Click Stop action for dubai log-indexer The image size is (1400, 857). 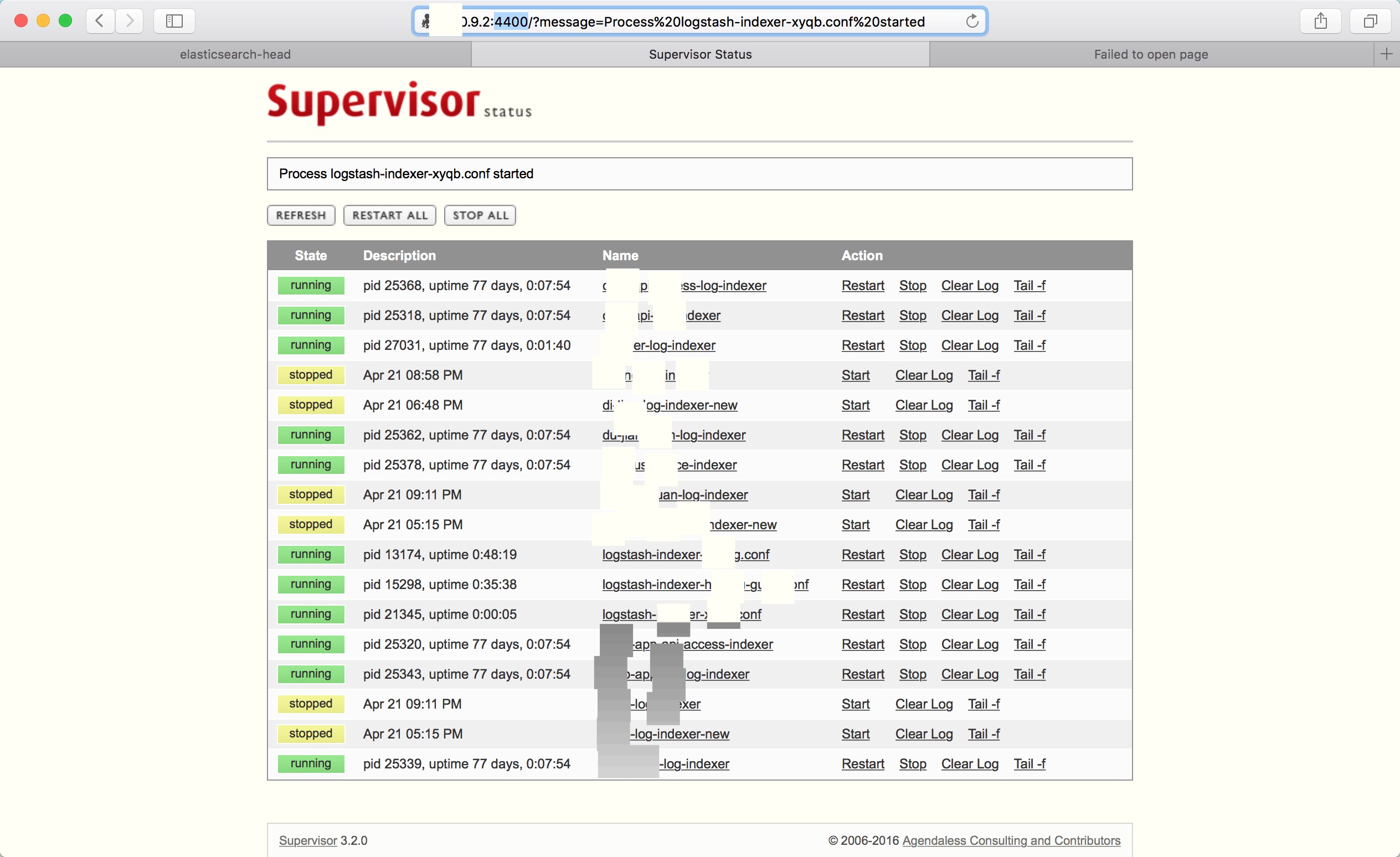(912, 434)
